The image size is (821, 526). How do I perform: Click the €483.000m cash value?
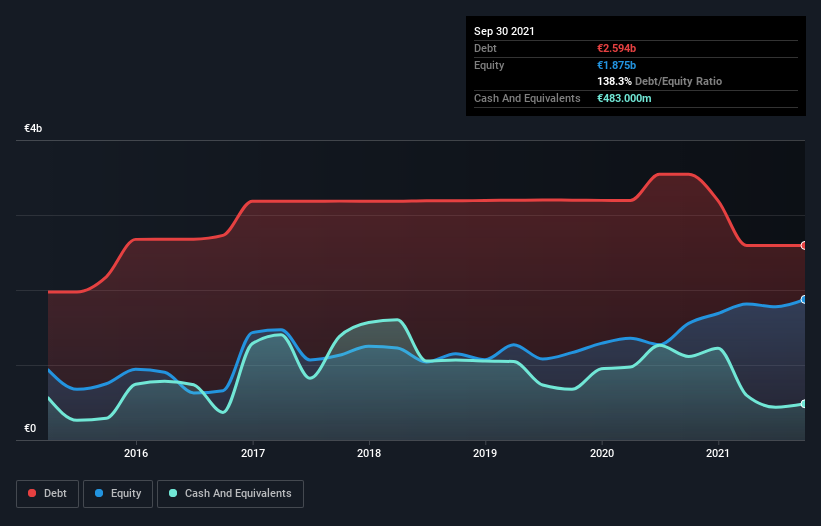[x=624, y=98]
